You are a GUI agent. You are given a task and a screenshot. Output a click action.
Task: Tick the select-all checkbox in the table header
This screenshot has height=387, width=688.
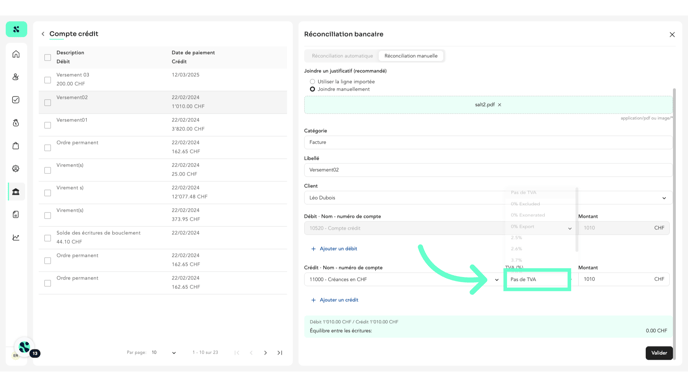tap(47, 57)
